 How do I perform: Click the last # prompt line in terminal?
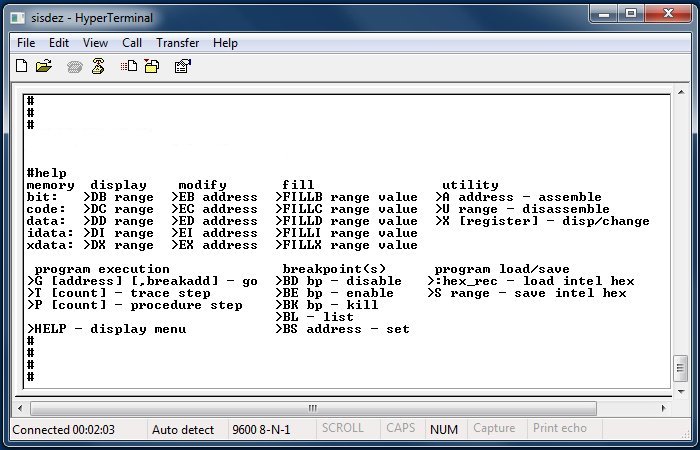[x=31, y=377]
